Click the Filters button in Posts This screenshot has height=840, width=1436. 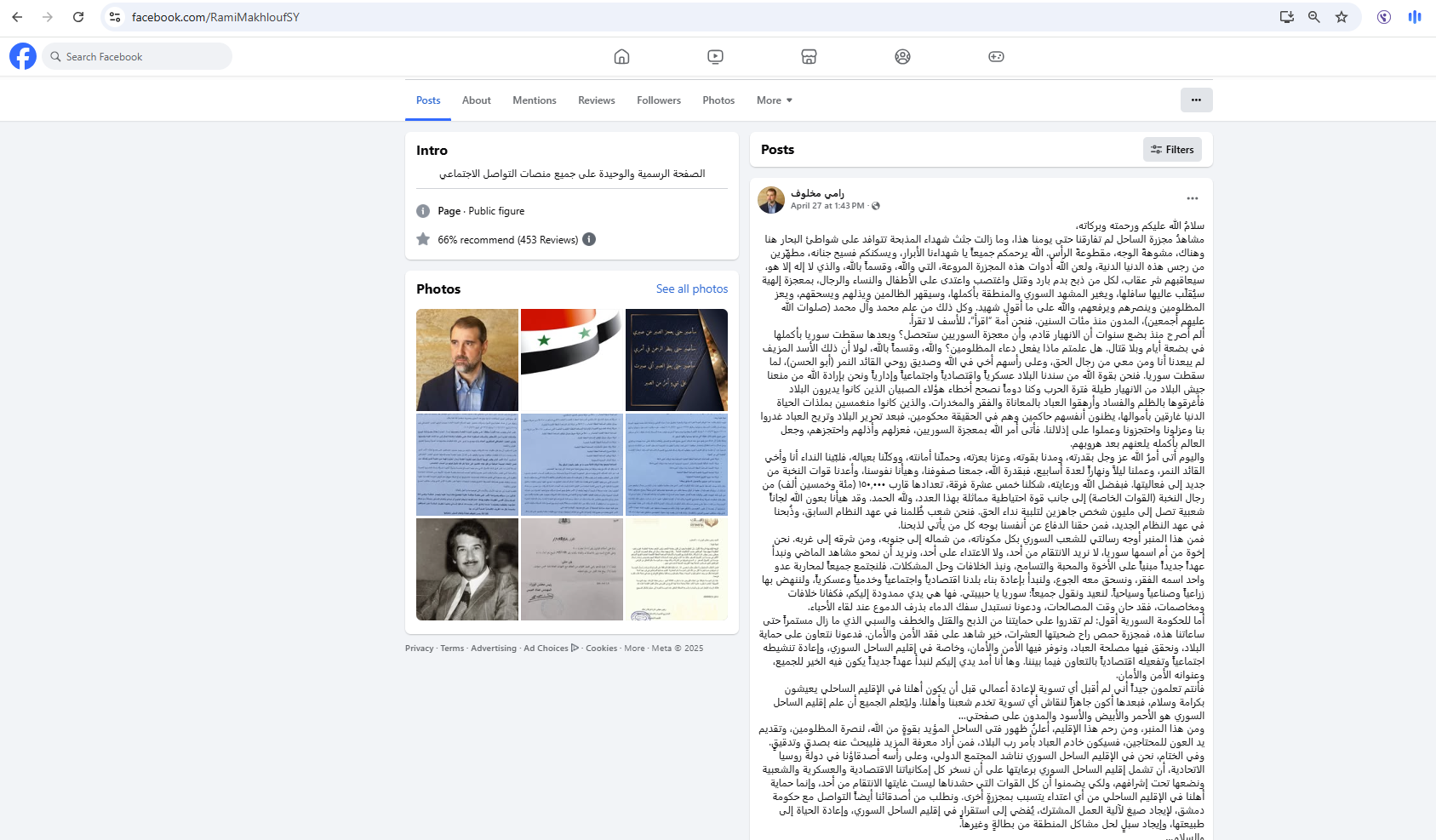(x=1172, y=149)
